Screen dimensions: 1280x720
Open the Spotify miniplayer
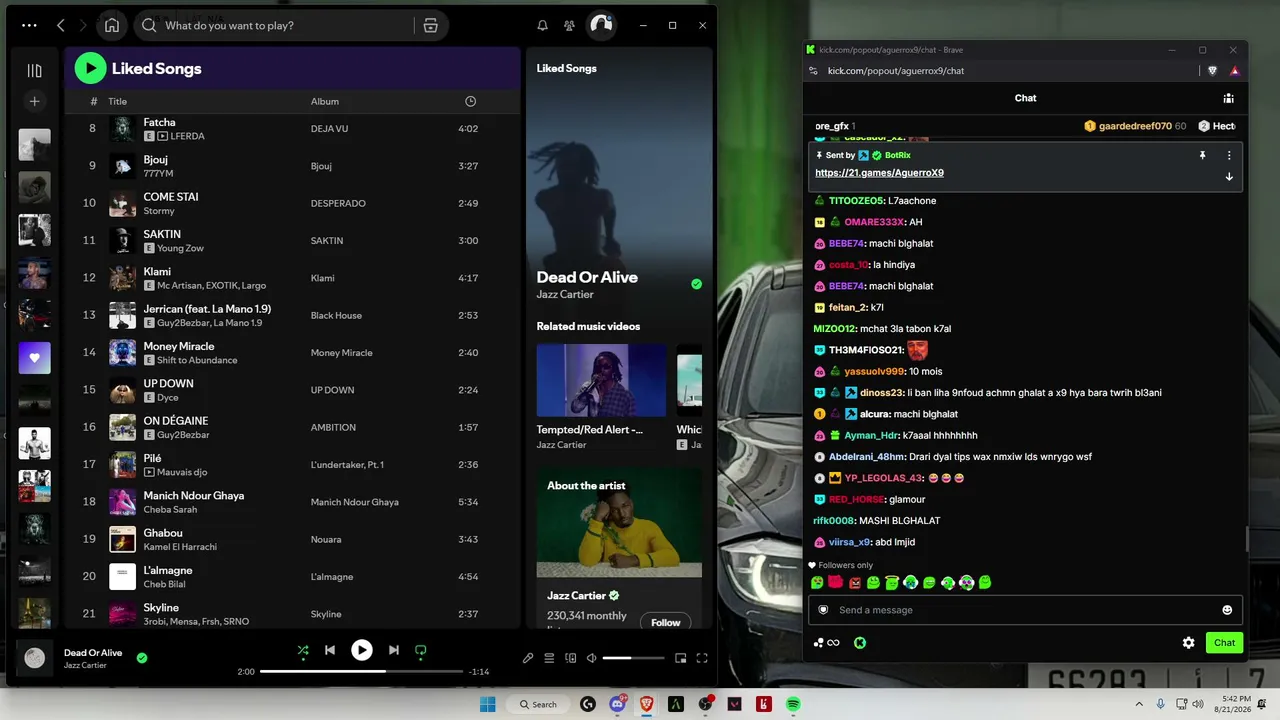coord(681,658)
